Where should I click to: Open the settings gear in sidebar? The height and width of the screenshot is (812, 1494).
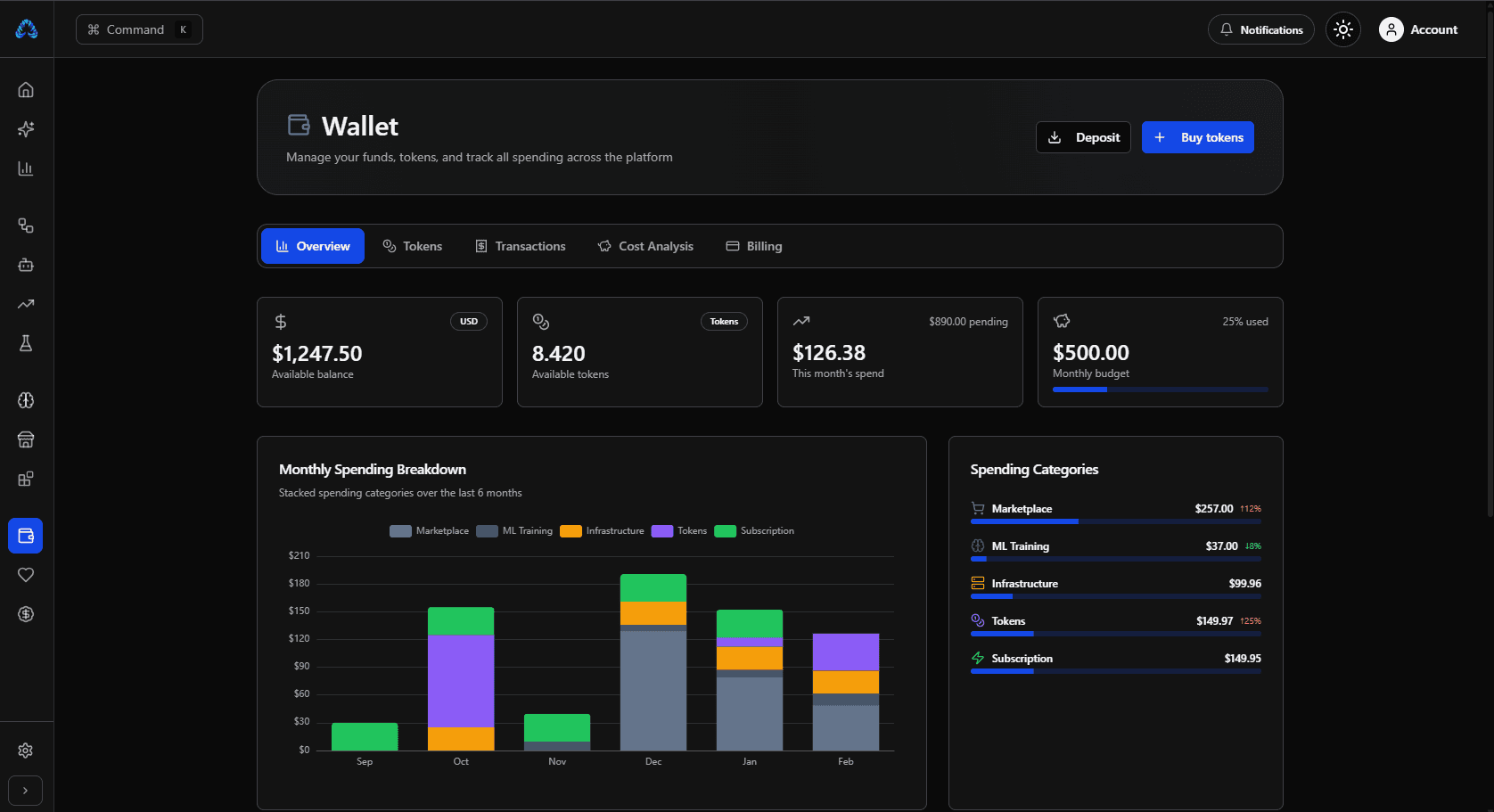coord(26,750)
